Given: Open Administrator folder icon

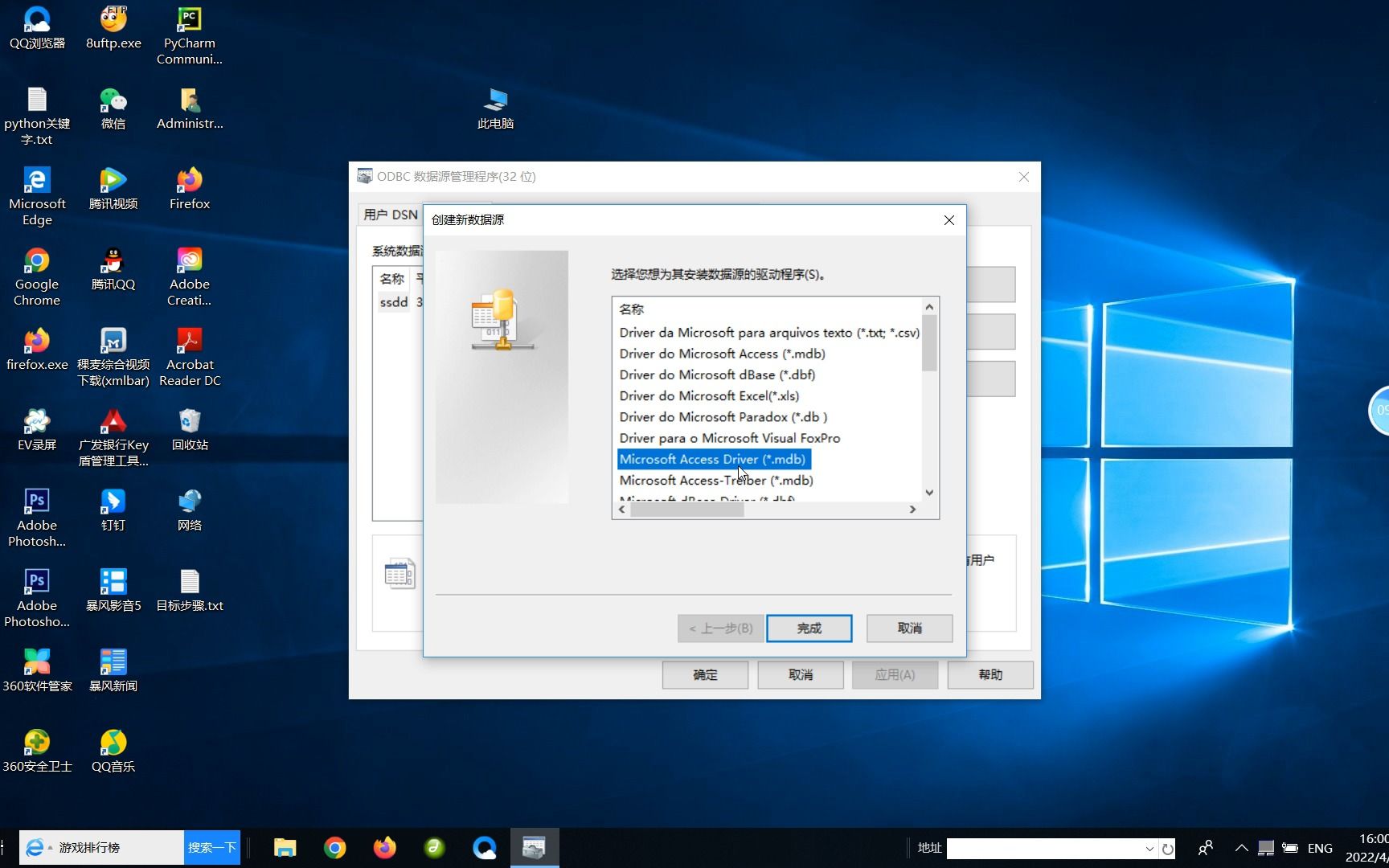Looking at the screenshot, I should (x=190, y=108).
